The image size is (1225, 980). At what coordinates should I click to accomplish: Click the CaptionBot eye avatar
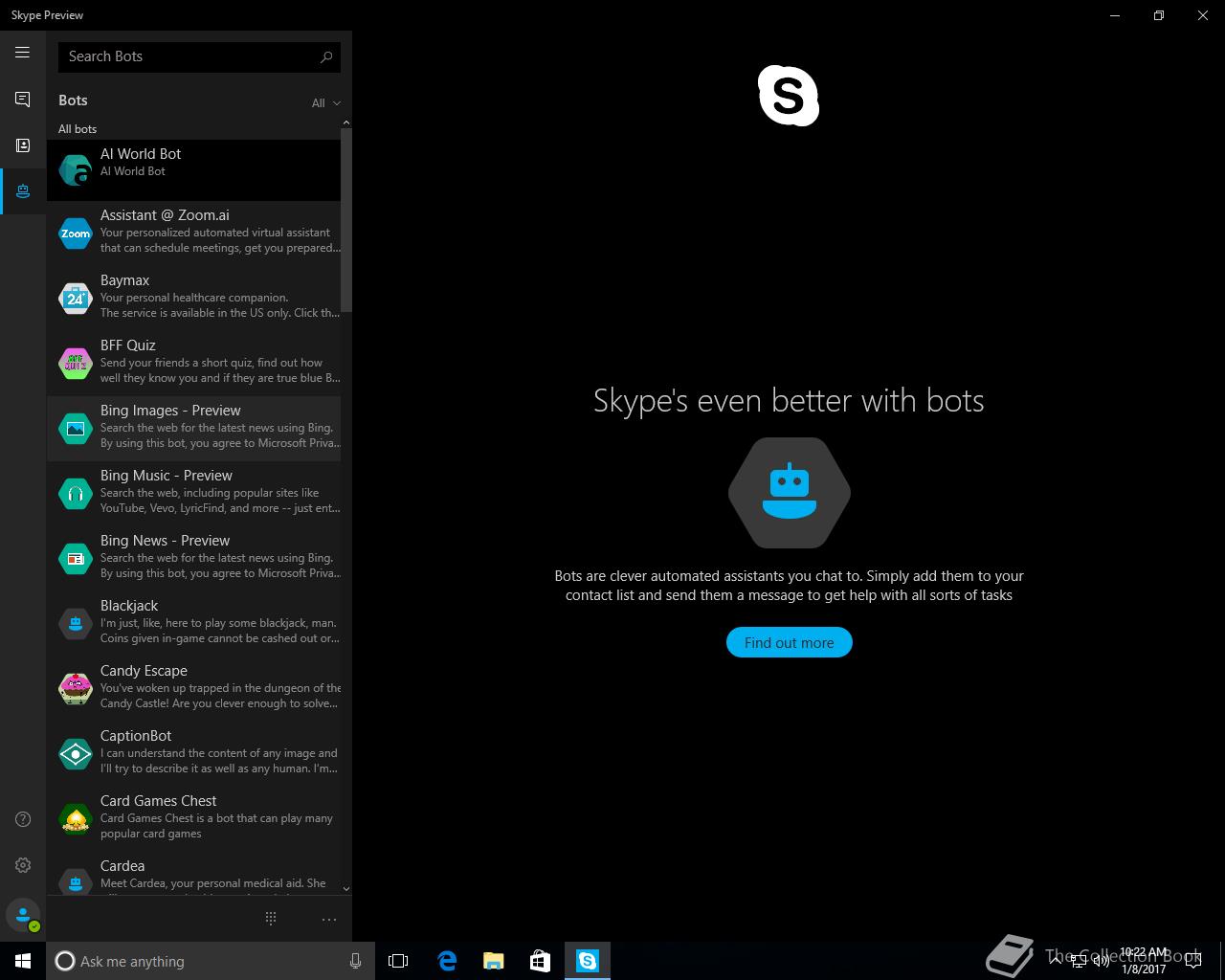tap(76, 753)
